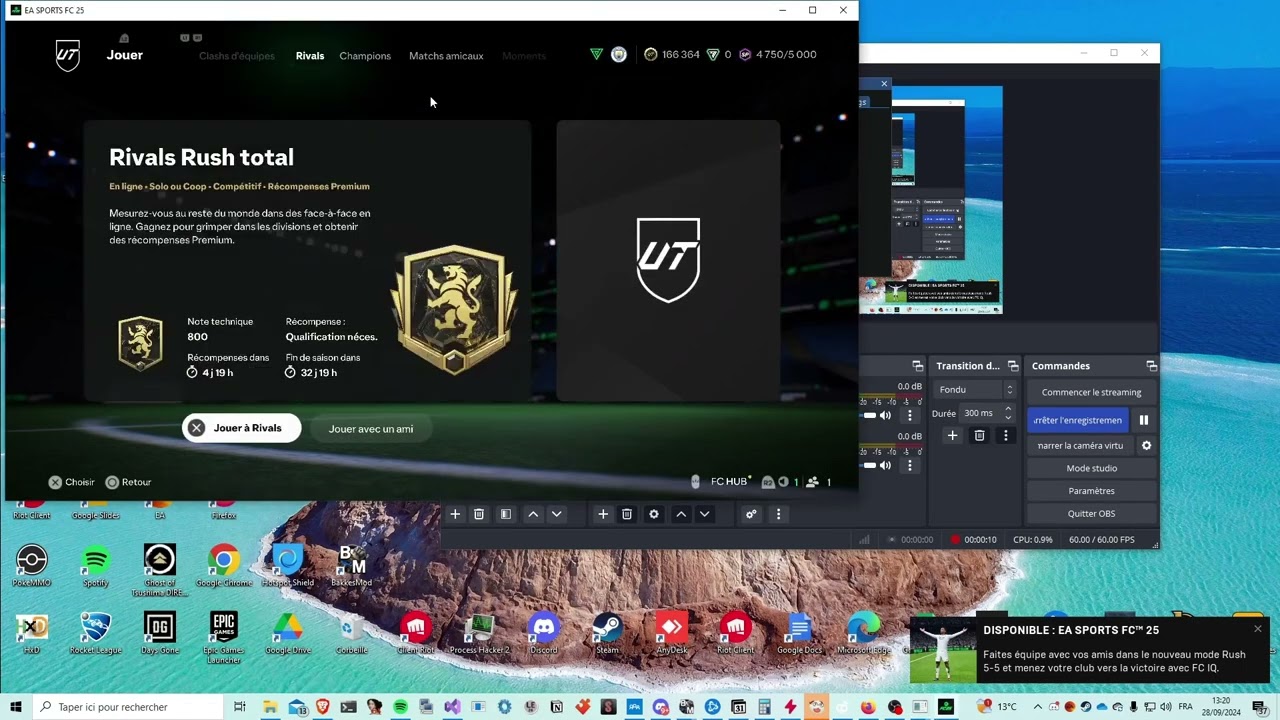Click Jouer à Rivals button

point(241,428)
